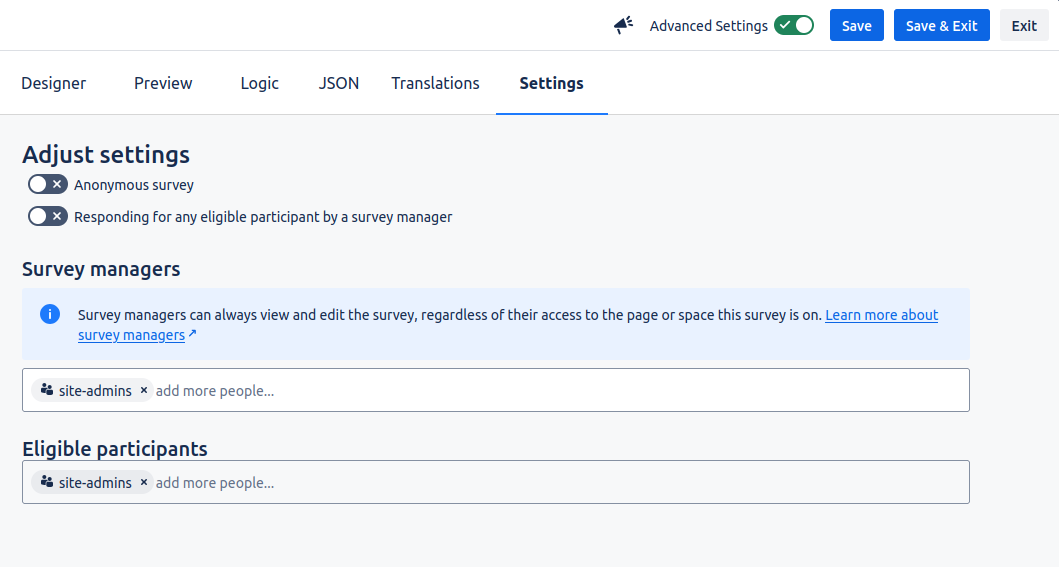Click the Settings tab
The width and height of the screenshot is (1059, 567).
551,83
